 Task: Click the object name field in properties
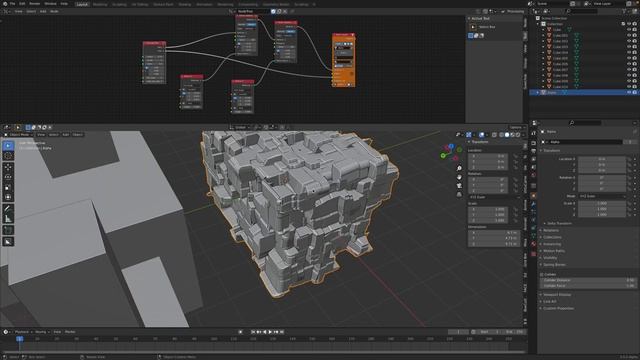[x=586, y=142]
